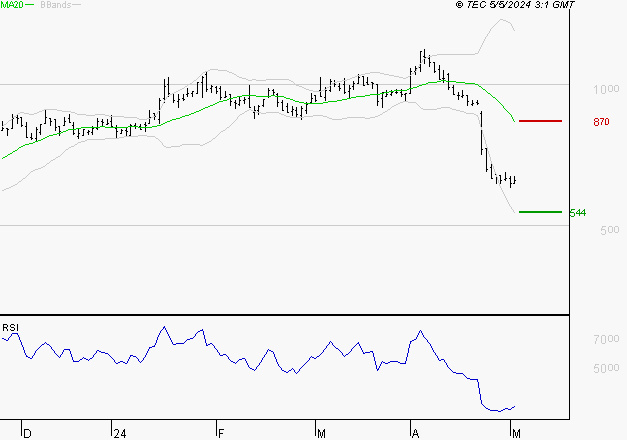Click the MA20 legend label
627x440 pixels.
click(x=12, y=5)
